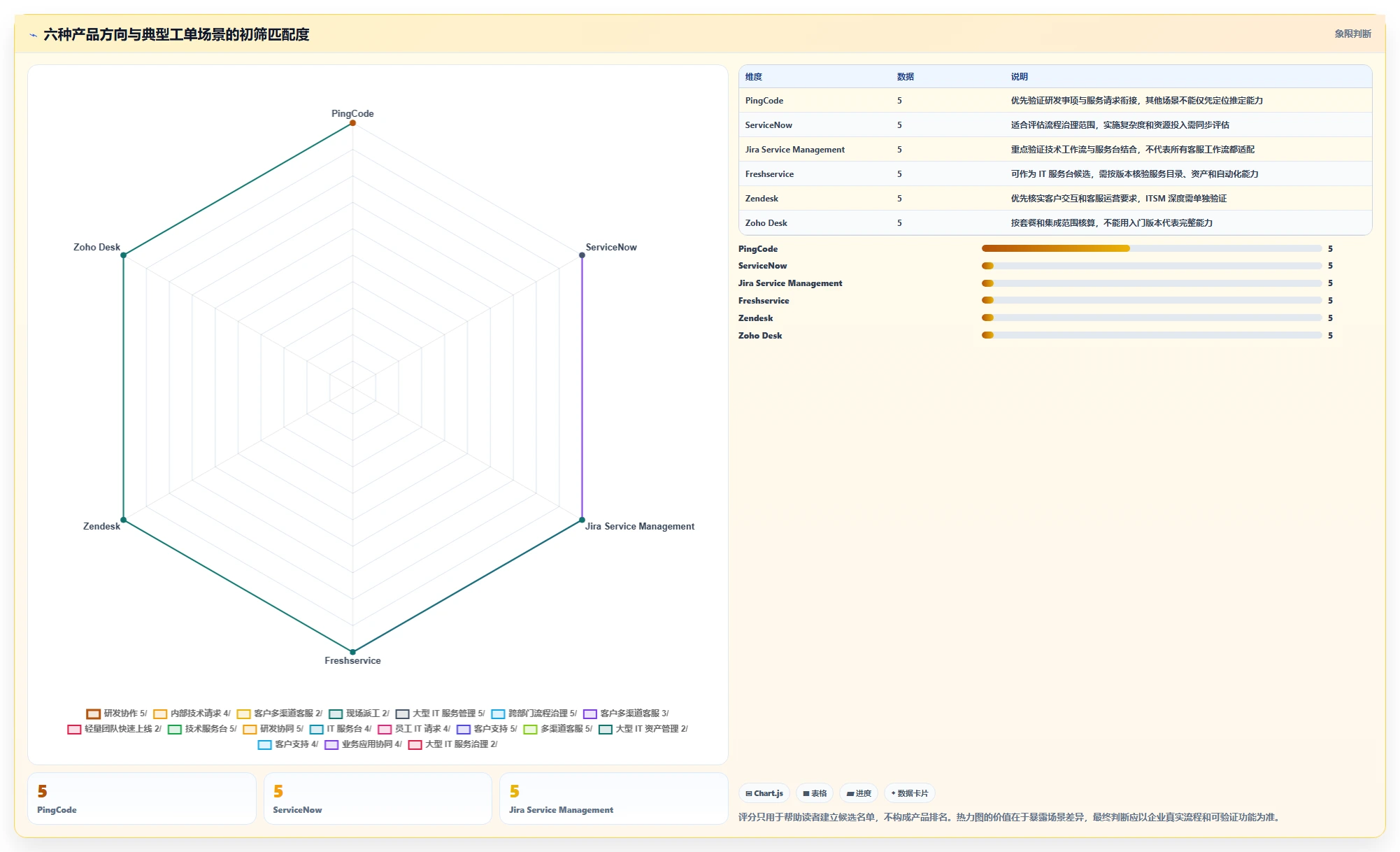Toggle the 客户多渠道客服 2/ legend series
The height and width of the screenshot is (852, 1400).
[x=280, y=713]
